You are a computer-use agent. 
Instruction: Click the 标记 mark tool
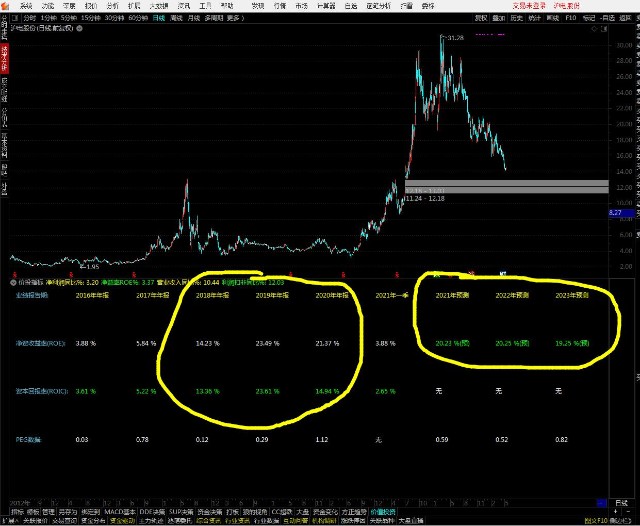click(x=588, y=18)
